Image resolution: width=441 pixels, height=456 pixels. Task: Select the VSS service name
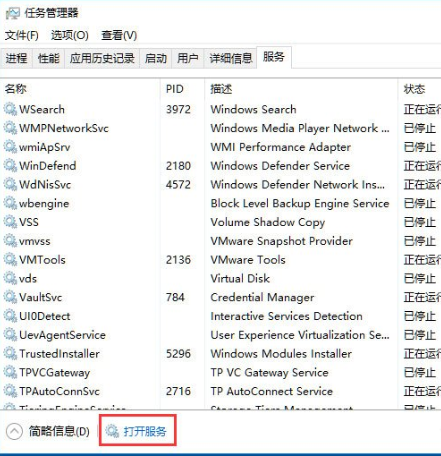coord(29,222)
